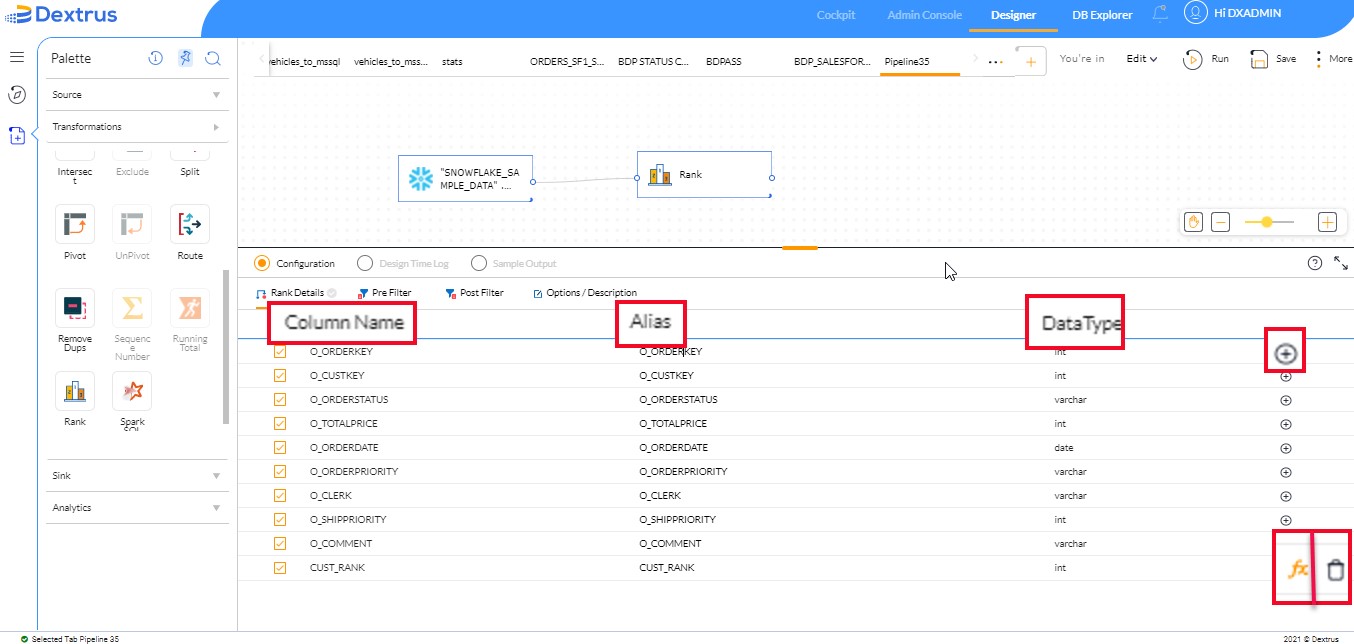Image resolution: width=1354 pixels, height=644 pixels.
Task: Click the Rank node on canvas
Action: tap(704, 174)
